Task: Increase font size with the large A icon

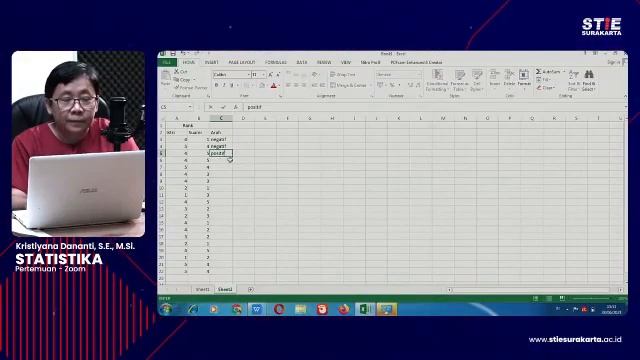Action: pos(270,75)
